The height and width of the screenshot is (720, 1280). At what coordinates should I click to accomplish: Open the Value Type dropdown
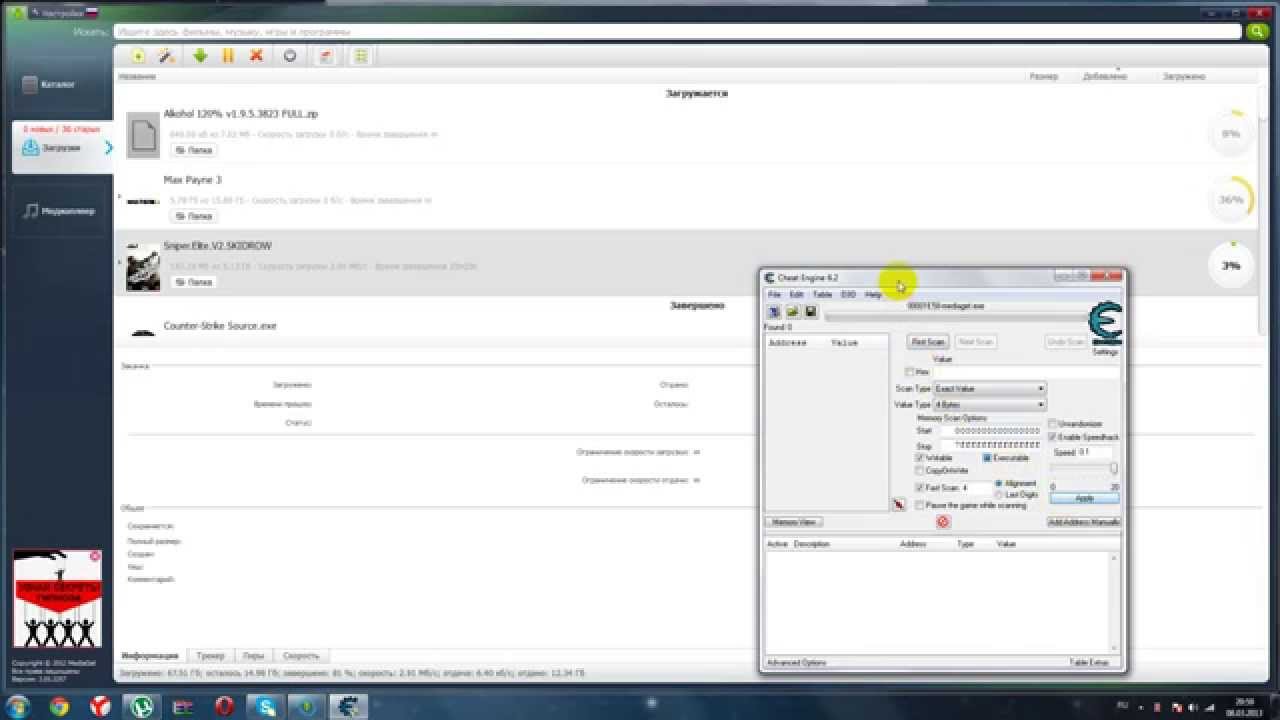(x=989, y=405)
